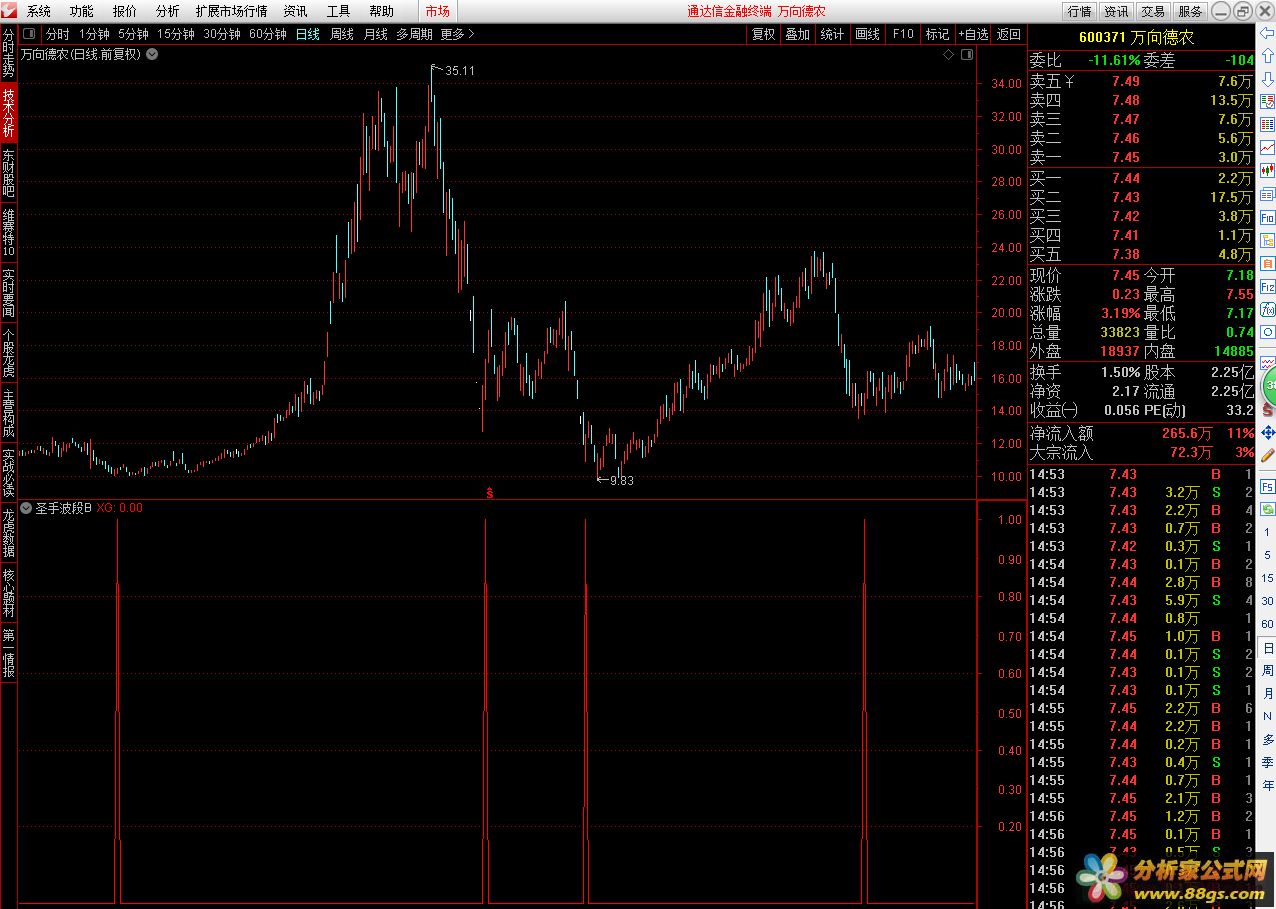1276x909 pixels.
Task: Switch chart period to 分时
Action: tap(57, 34)
